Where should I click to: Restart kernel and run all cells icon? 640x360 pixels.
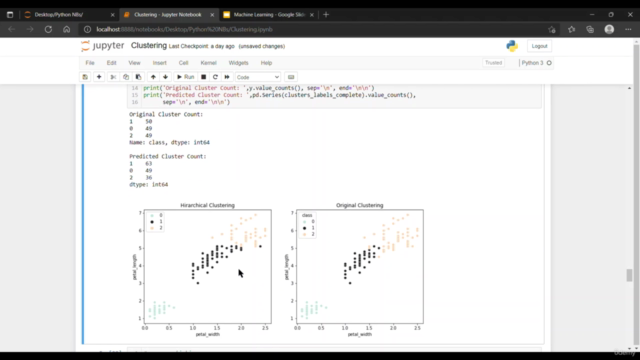coord(227,77)
